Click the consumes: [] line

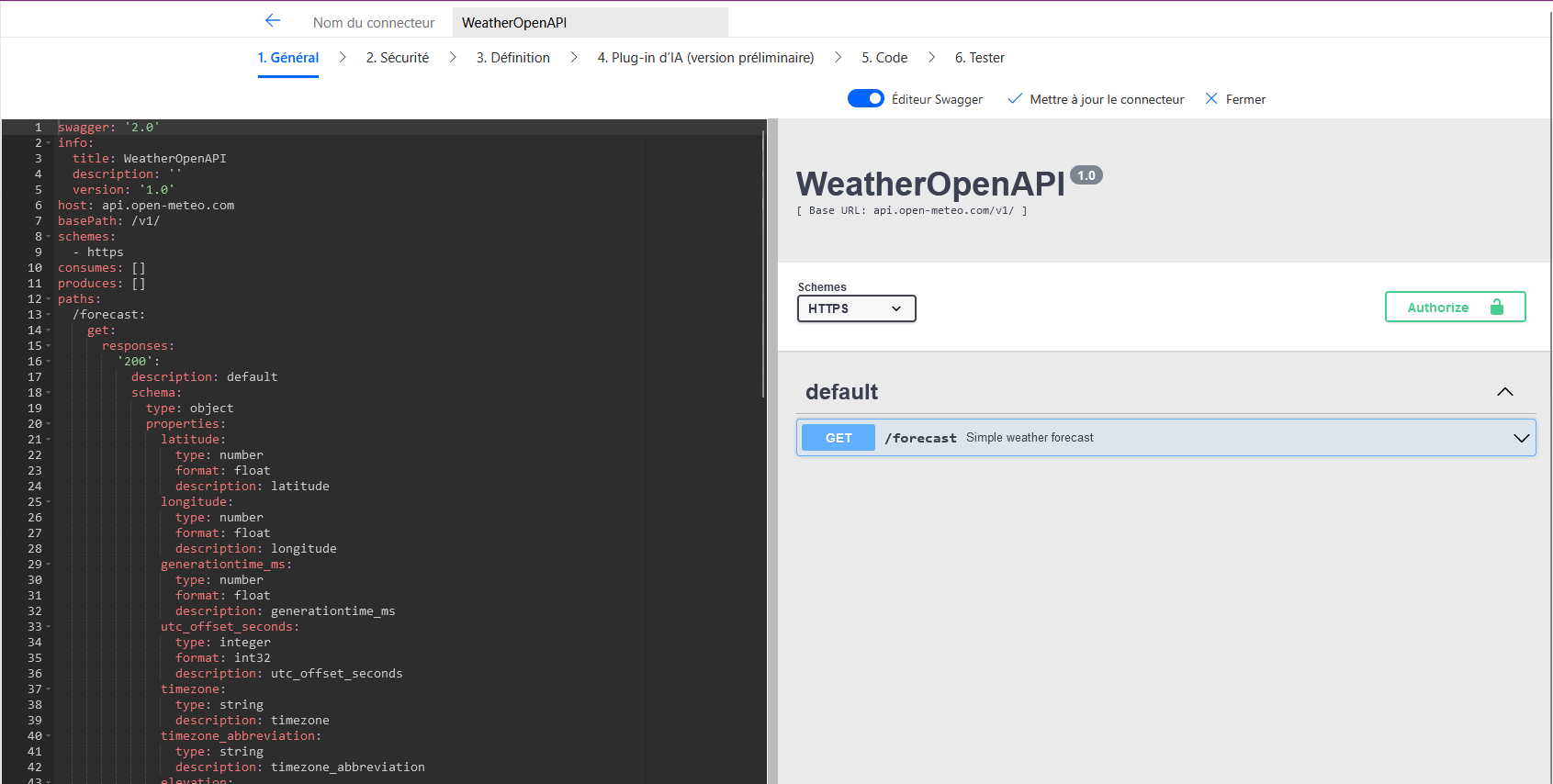tap(102, 268)
